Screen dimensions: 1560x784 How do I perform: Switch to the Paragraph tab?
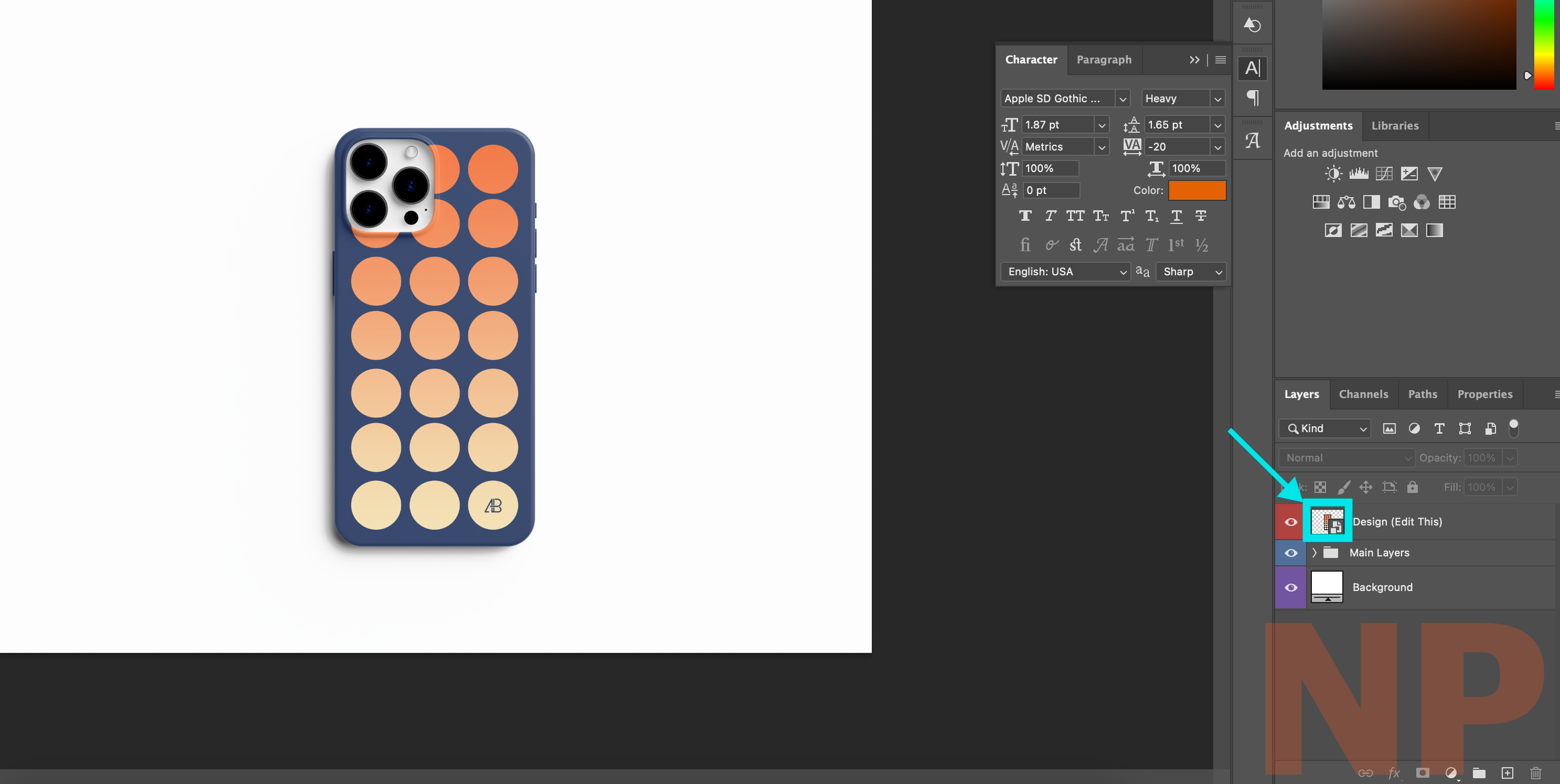1104,59
